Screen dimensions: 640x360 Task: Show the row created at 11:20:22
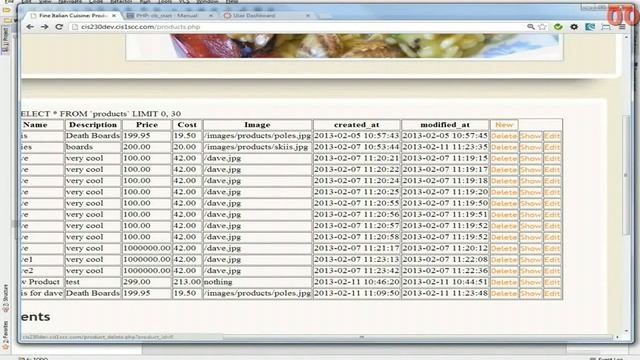point(531,170)
